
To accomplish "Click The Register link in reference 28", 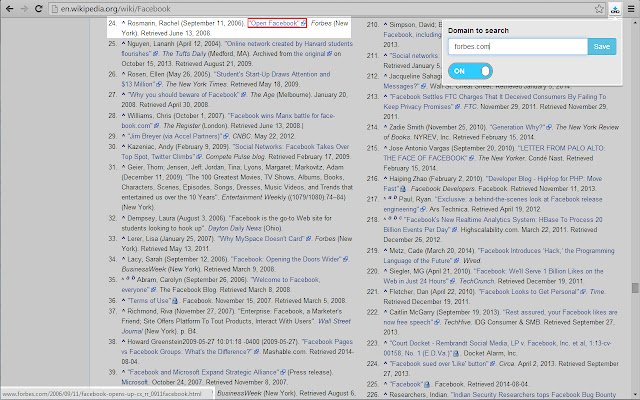I will coord(181,126).
